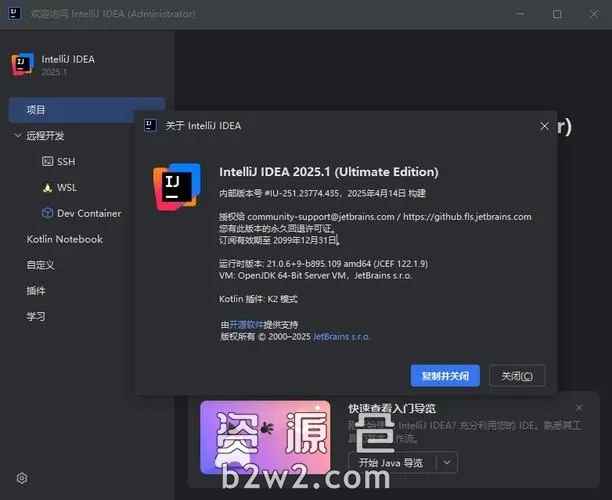Switch to the 自定义 section
Screen dimensions: 612x500
tap(40, 265)
